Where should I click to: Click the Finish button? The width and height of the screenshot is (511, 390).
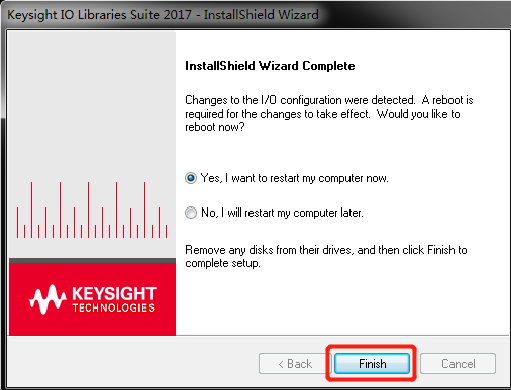click(372, 363)
